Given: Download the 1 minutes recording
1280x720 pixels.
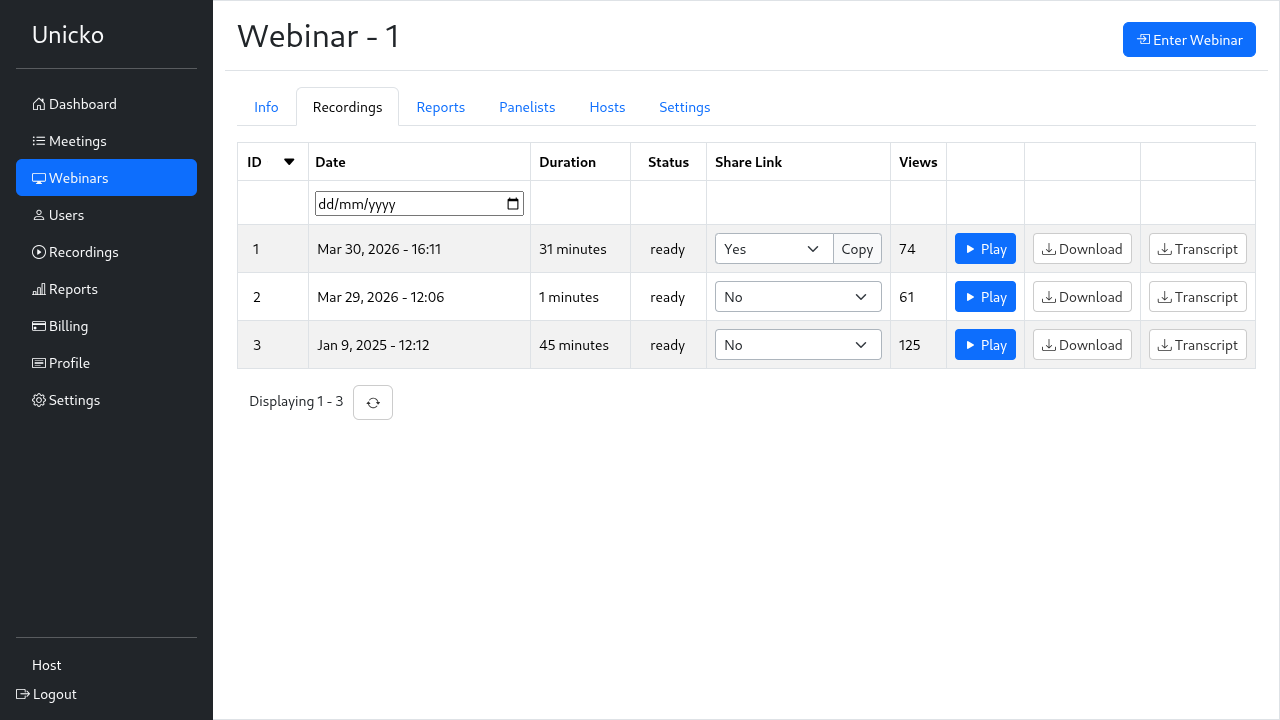Looking at the screenshot, I should [1082, 297].
